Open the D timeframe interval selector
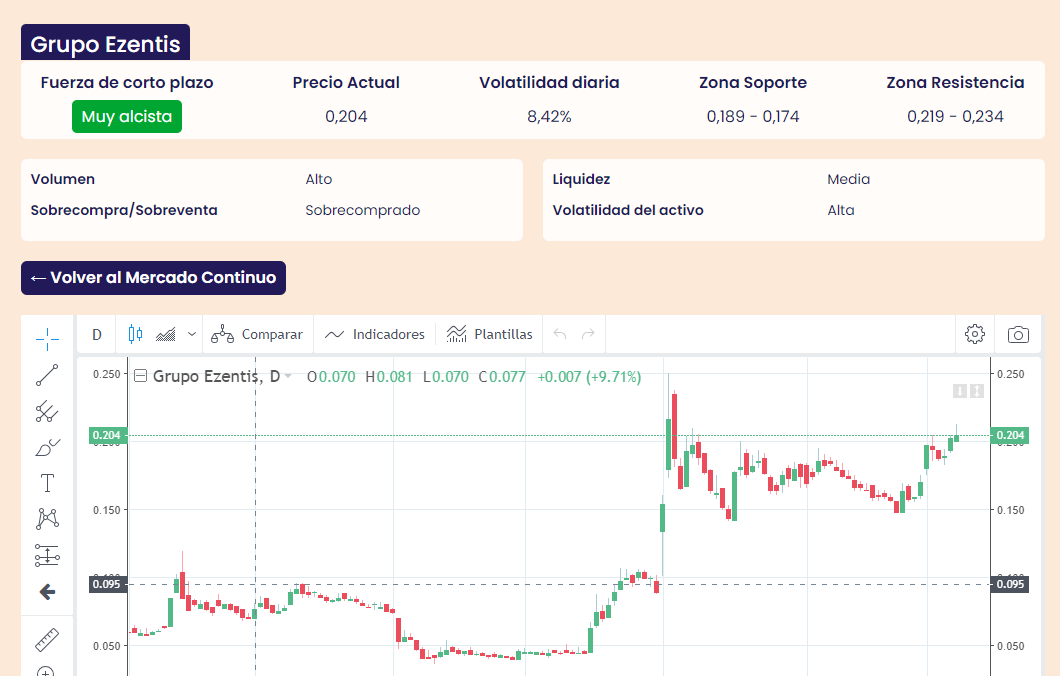 [x=97, y=334]
